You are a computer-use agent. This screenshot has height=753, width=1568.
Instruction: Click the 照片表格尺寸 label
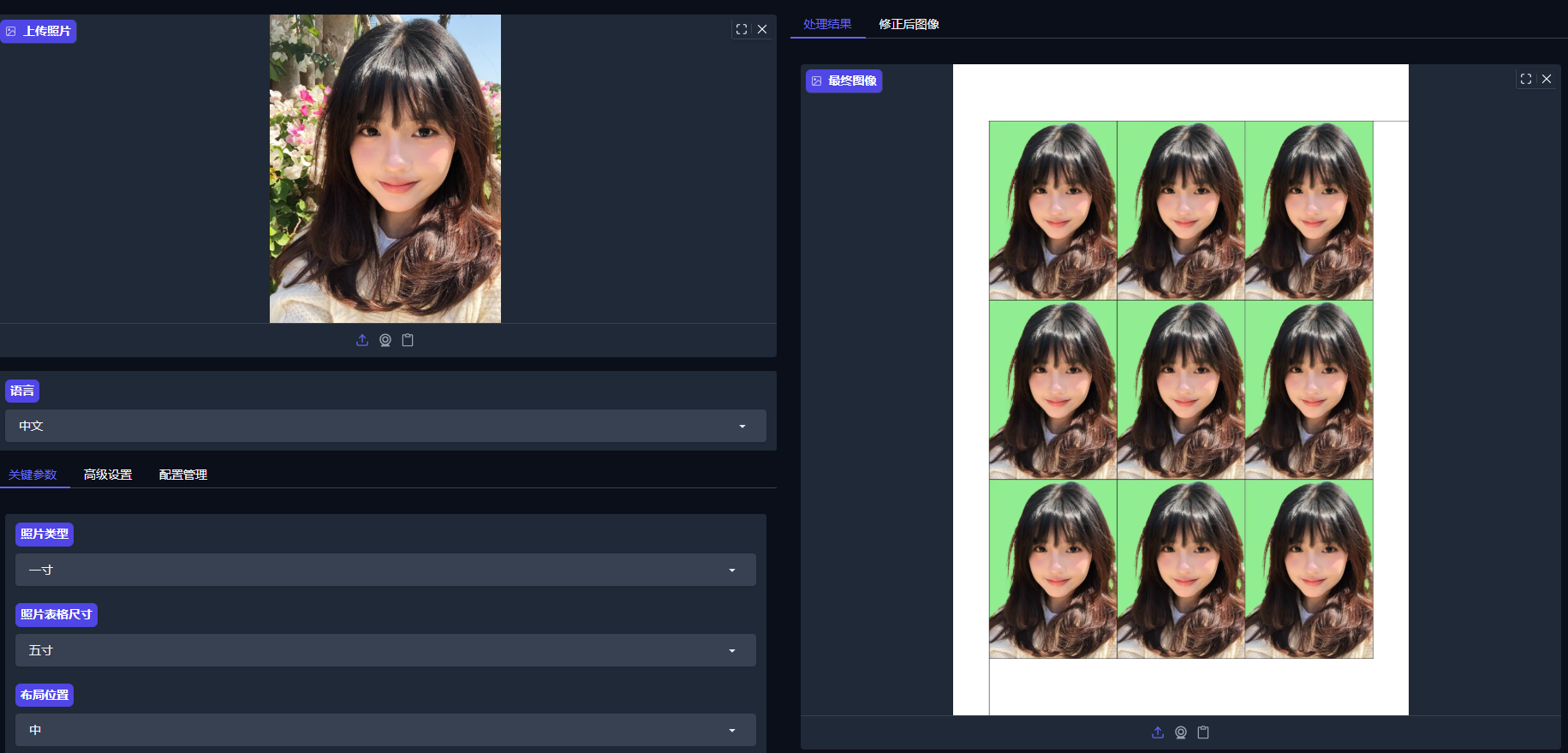(x=57, y=614)
